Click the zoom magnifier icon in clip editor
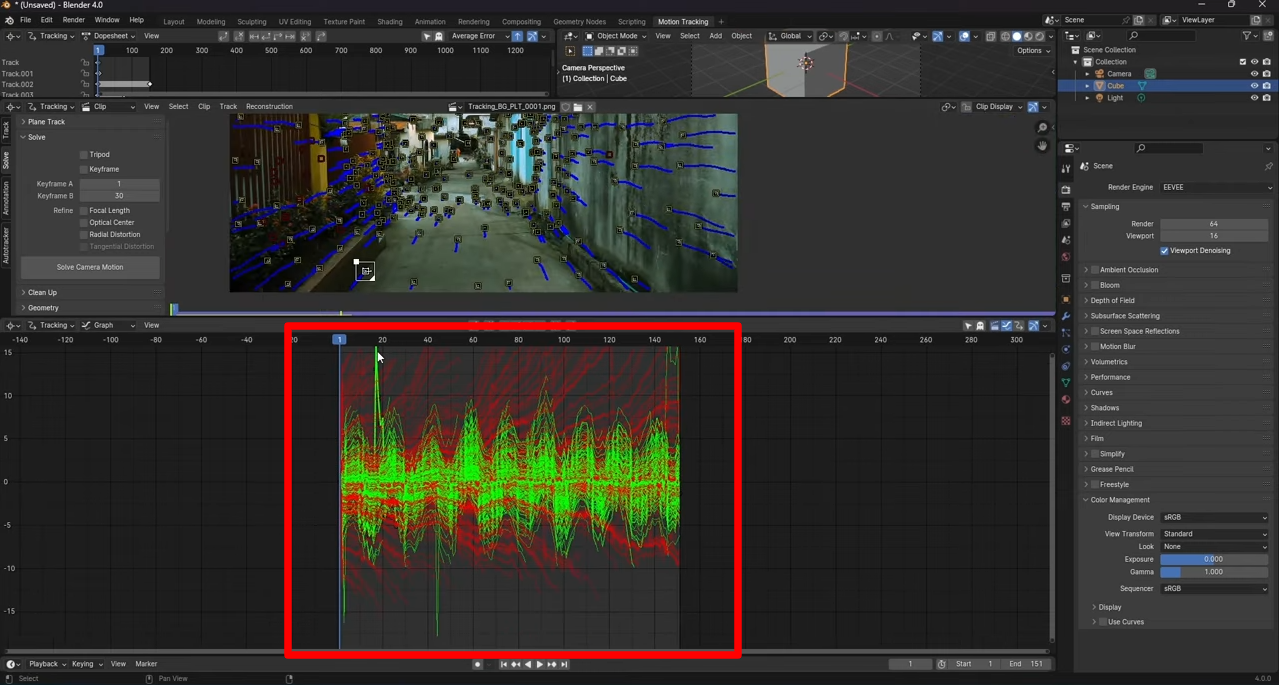The width and height of the screenshot is (1279, 685). [x=1042, y=128]
